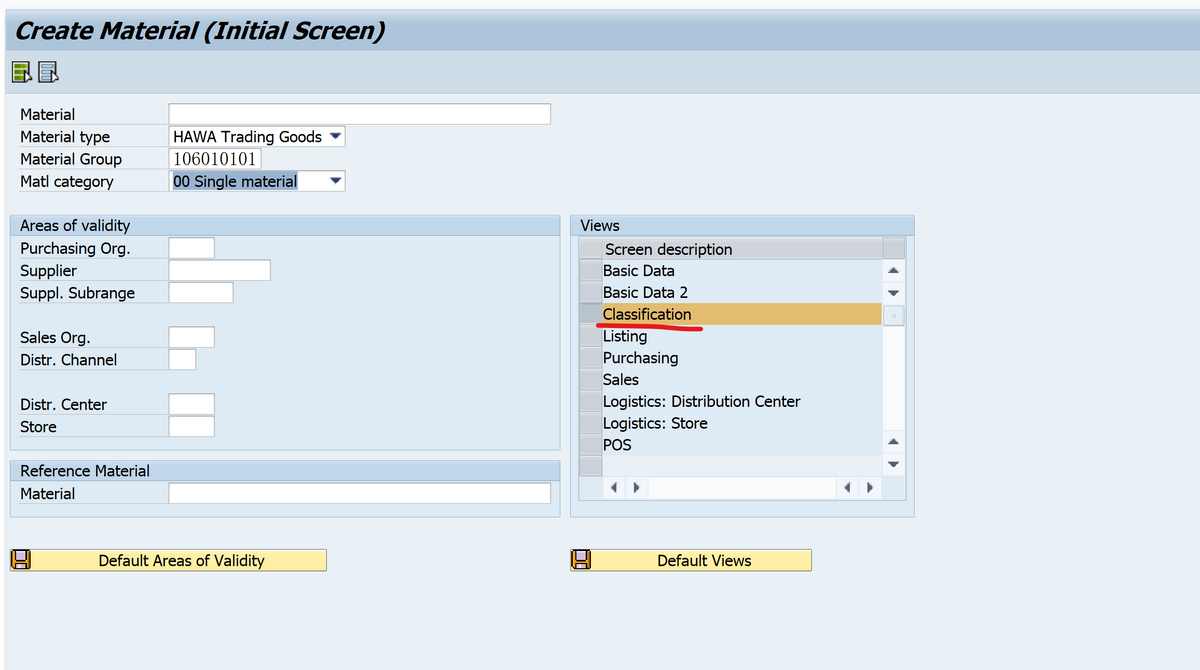This screenshot has width=1200, height=670.
Task: Click the white list selection toolbar icon
Action: coord(46,71)
